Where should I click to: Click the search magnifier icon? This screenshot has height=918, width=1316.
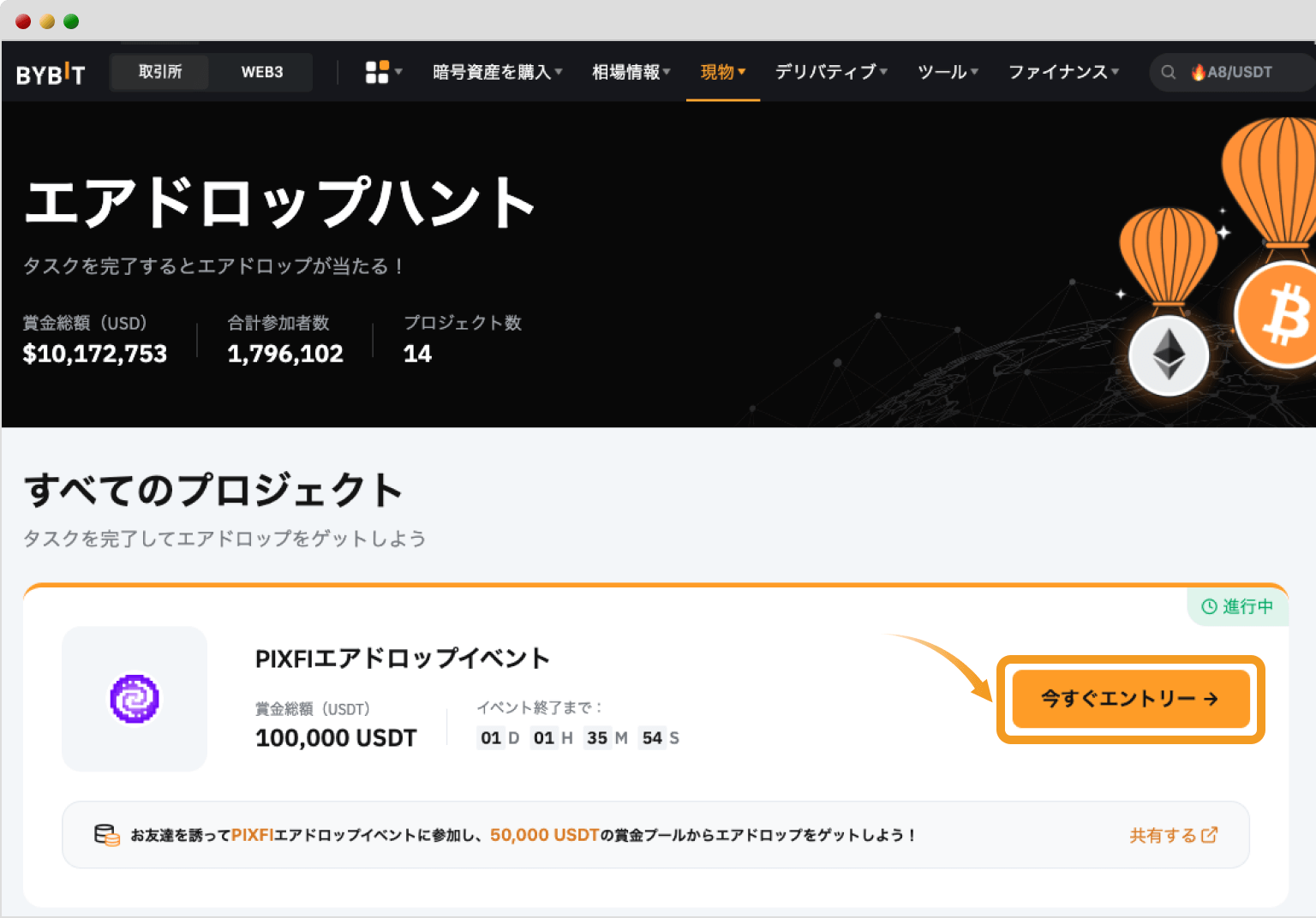coord(1168,72)
